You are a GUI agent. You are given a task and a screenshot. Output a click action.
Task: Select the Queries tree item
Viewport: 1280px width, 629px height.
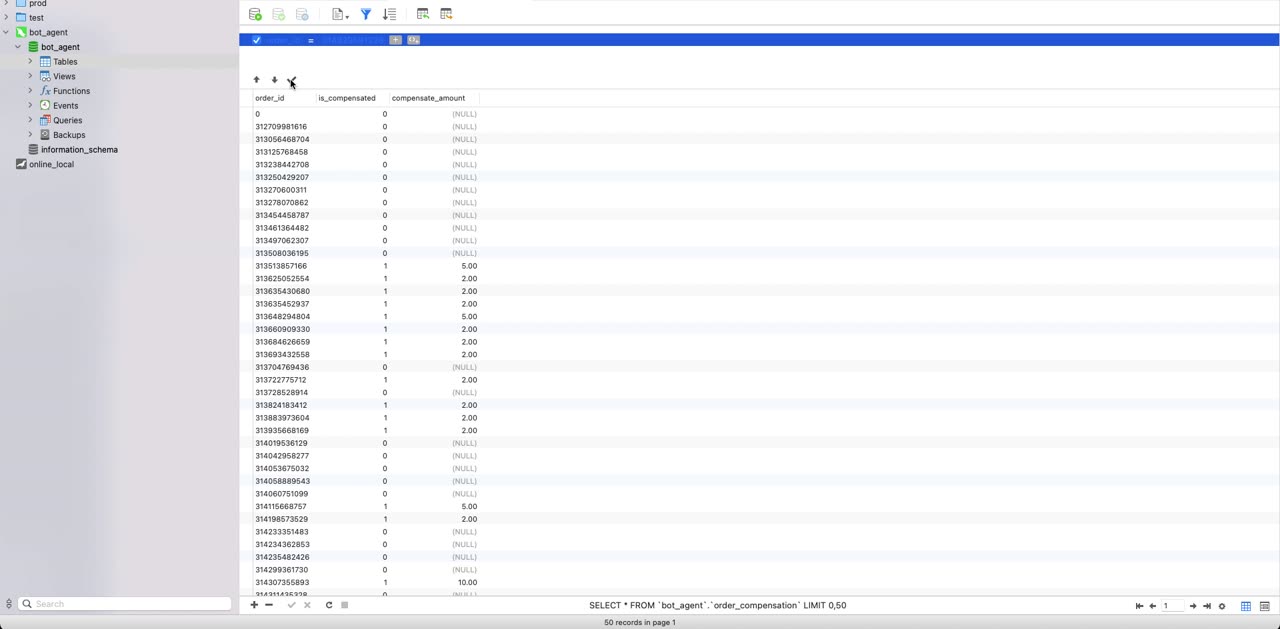[x=68, y=120]
